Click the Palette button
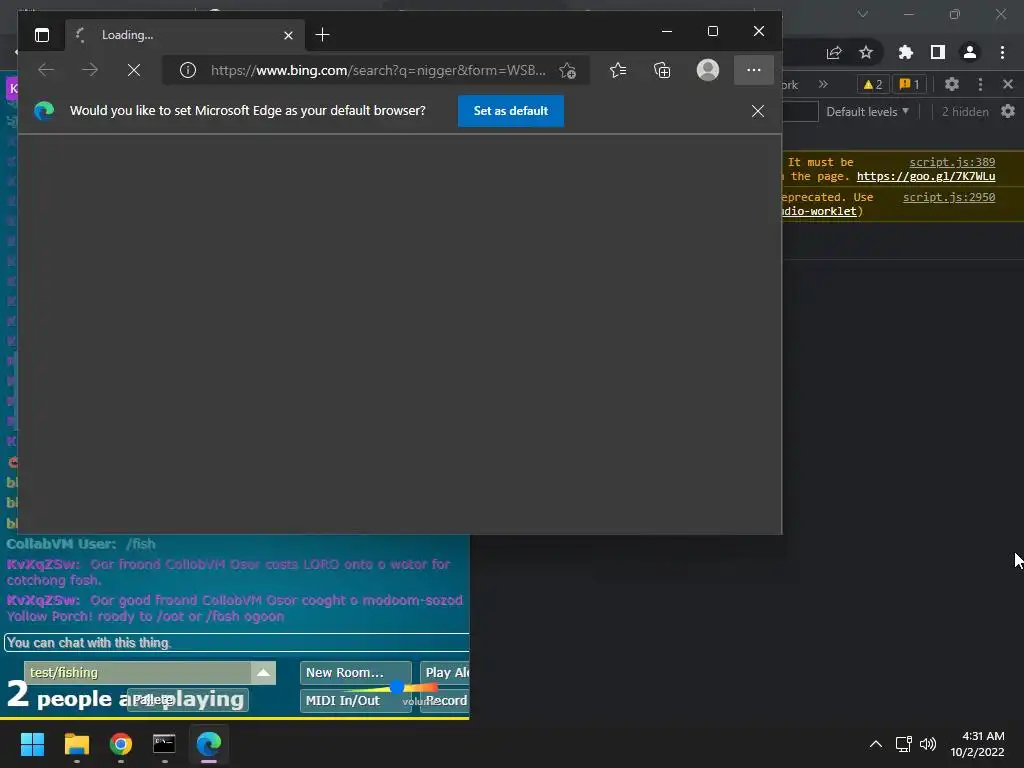 pyautogui.click(x=187, y=699)
